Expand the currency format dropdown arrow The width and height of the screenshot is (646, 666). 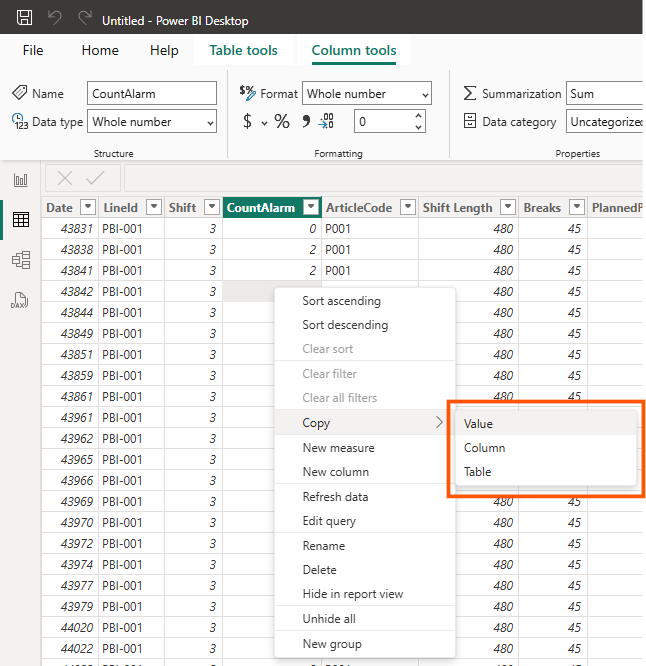click(264, 123)
